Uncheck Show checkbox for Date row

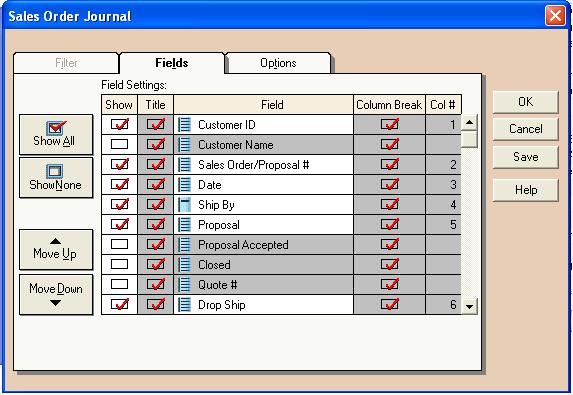119,184
